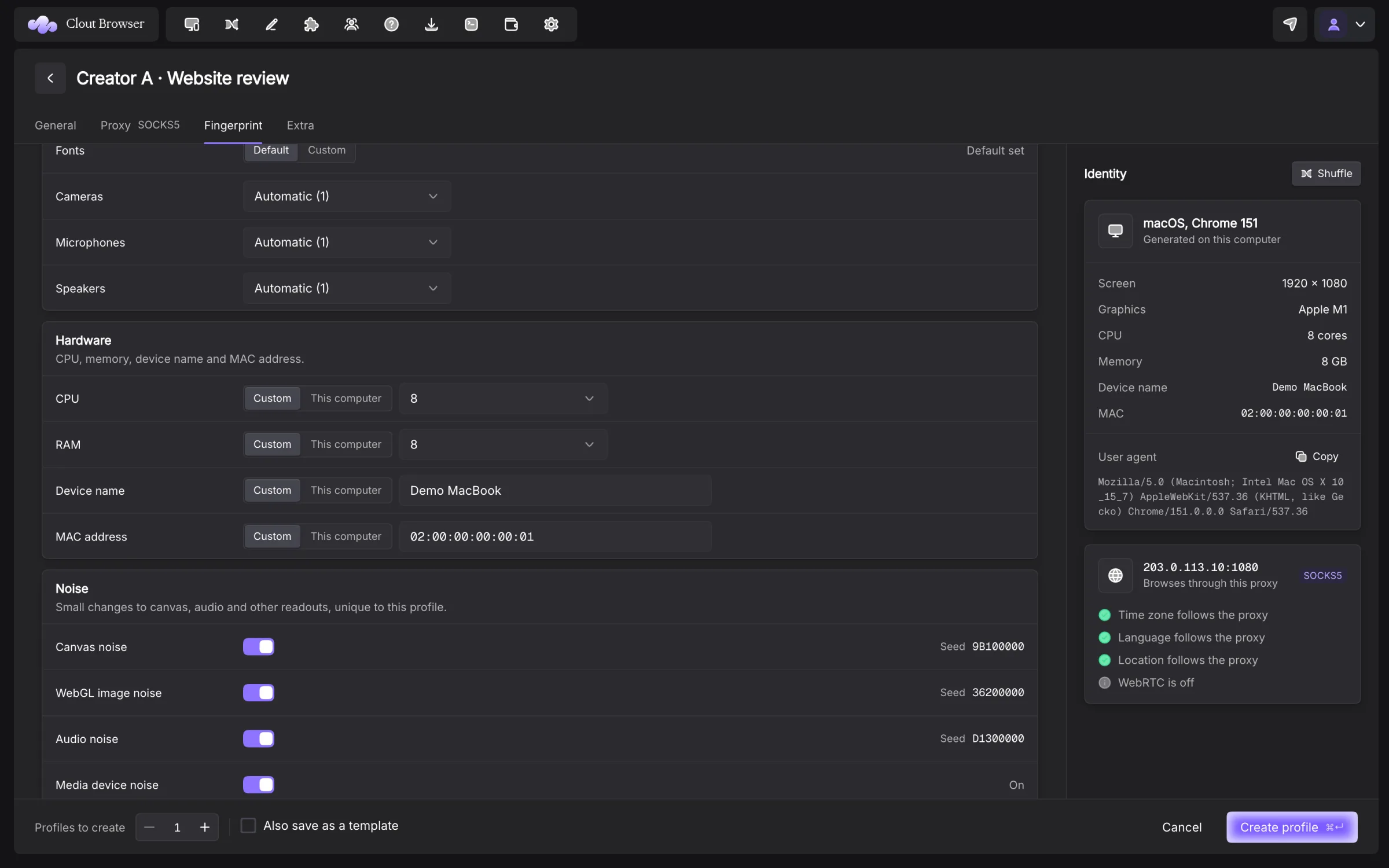Increase profiles to create with plus
Viewport: 1389px width, 868px height.
pyautogui.click(x=204, y=827)
